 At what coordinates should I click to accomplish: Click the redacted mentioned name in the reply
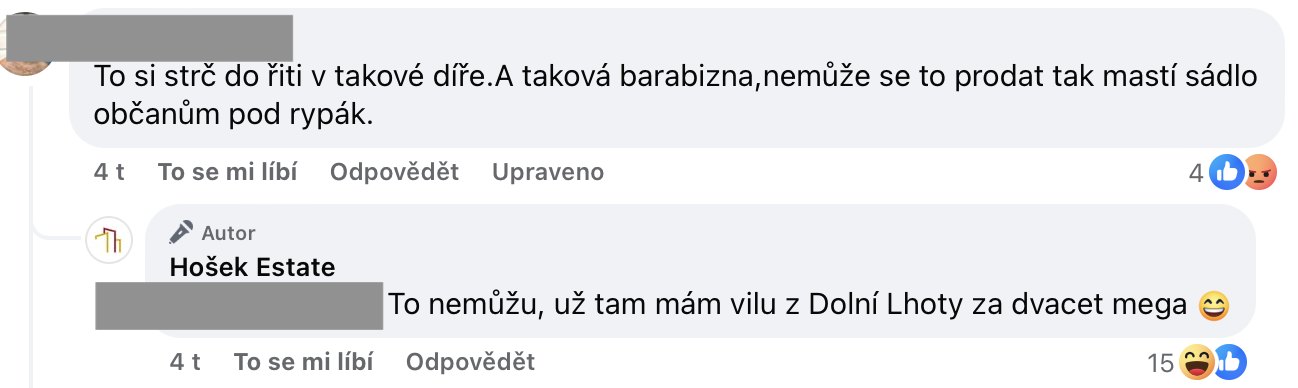pyautogui.click(x=239, y=306)
